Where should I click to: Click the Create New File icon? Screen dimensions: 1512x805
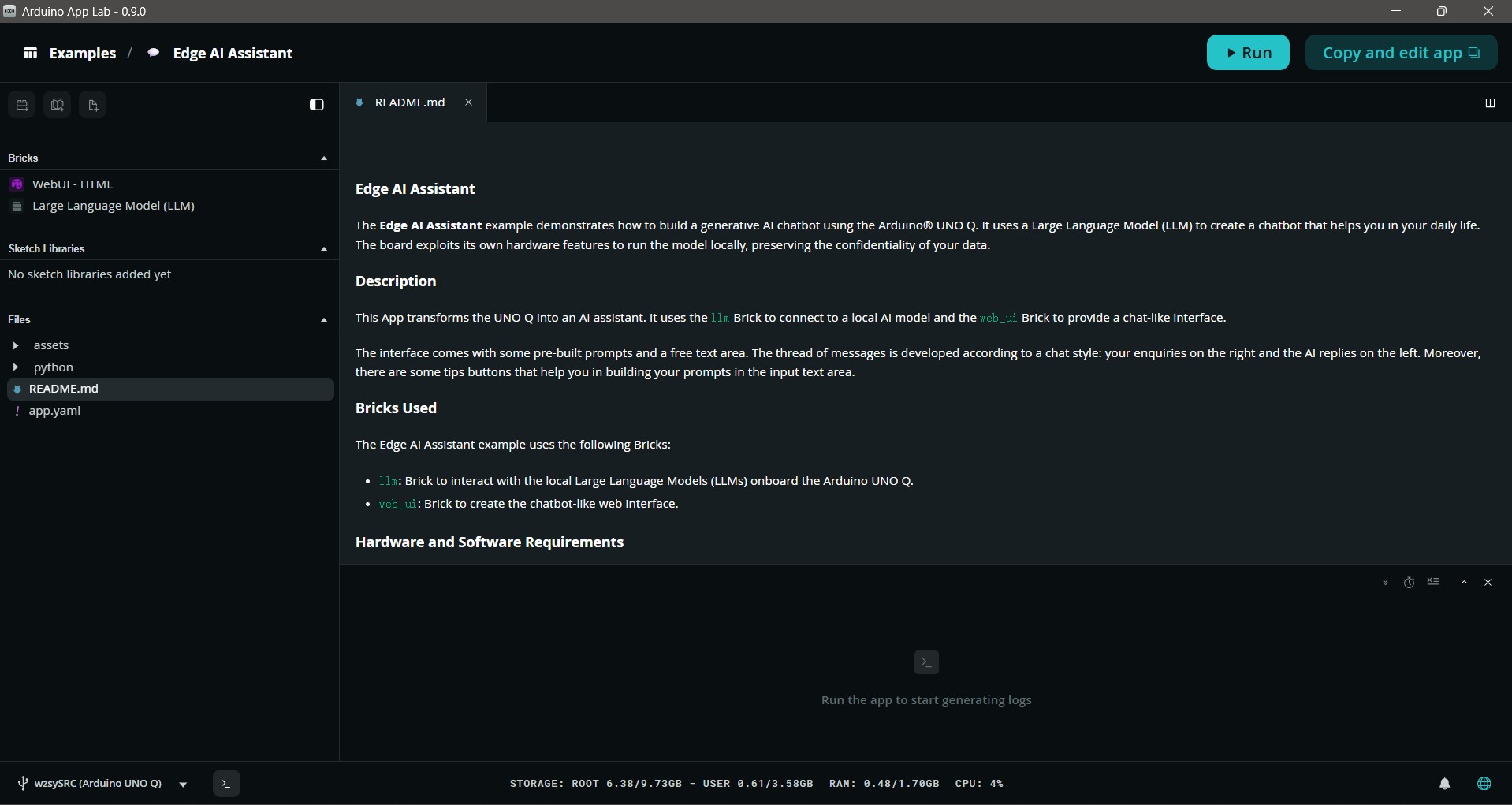click(93, 105)
